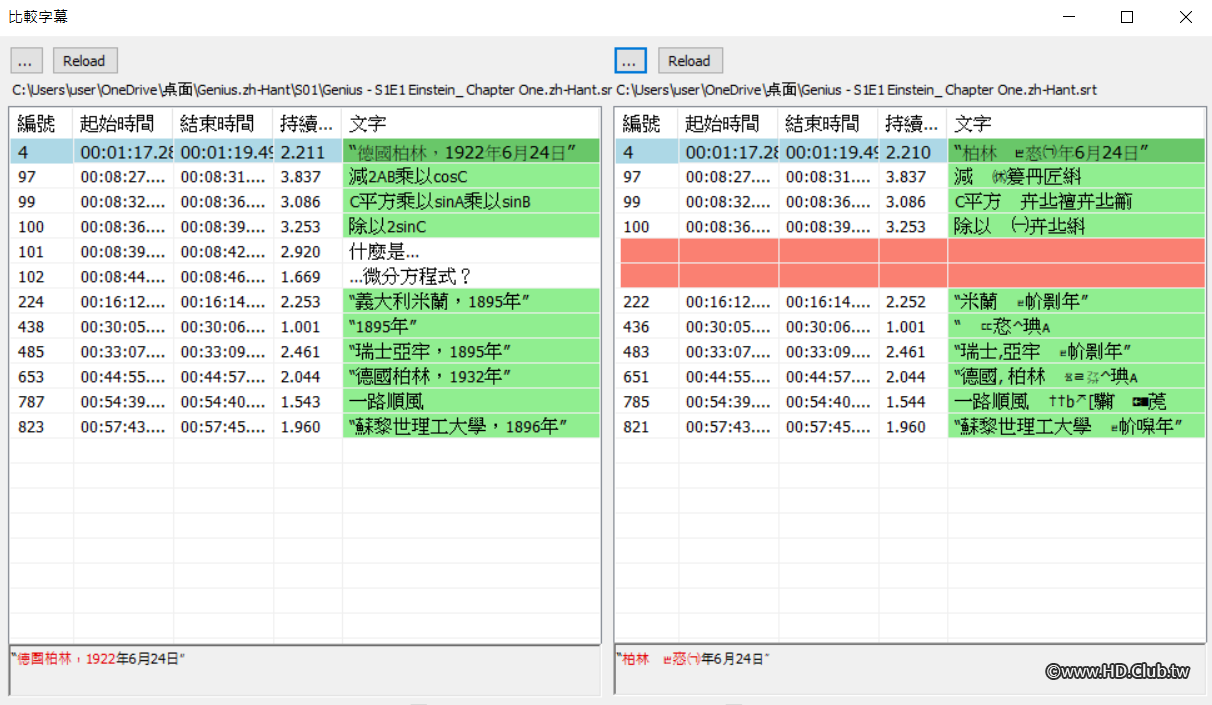This screenshot has height=705, width=1212.
Task: Click duration 2.211 in left table
Action: tap(303, 152)
